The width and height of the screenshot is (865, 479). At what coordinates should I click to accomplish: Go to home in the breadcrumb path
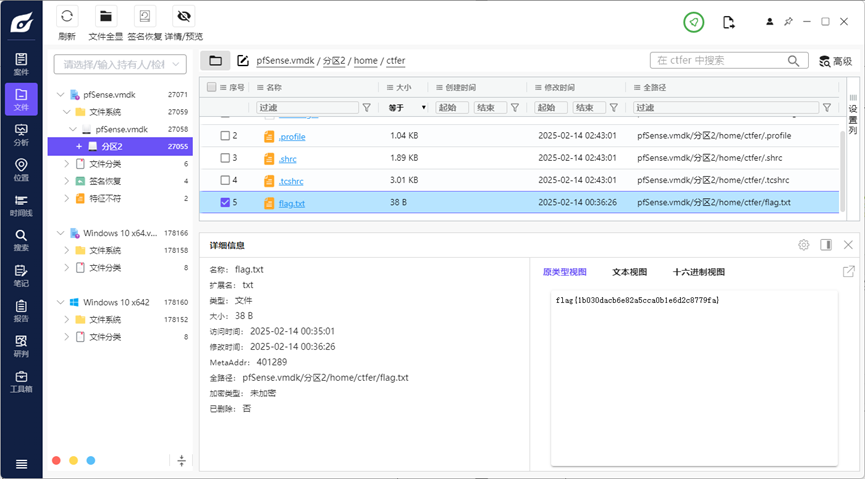pyautogui.click(x=366, y=61)
